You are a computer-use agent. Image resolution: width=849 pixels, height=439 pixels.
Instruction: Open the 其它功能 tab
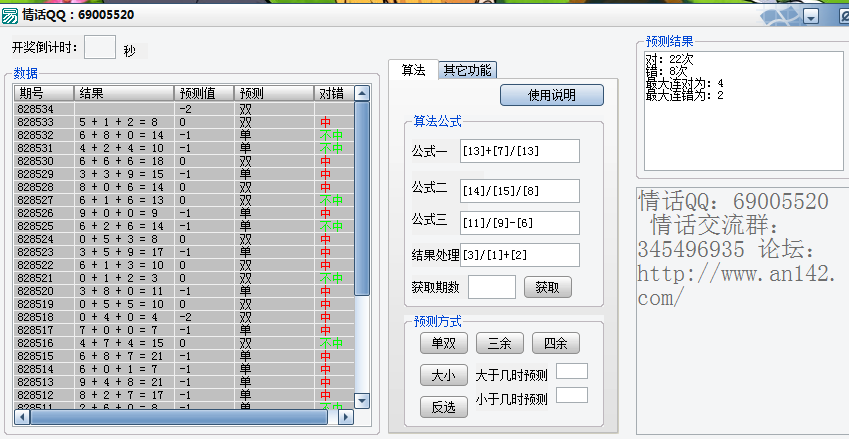468,70
